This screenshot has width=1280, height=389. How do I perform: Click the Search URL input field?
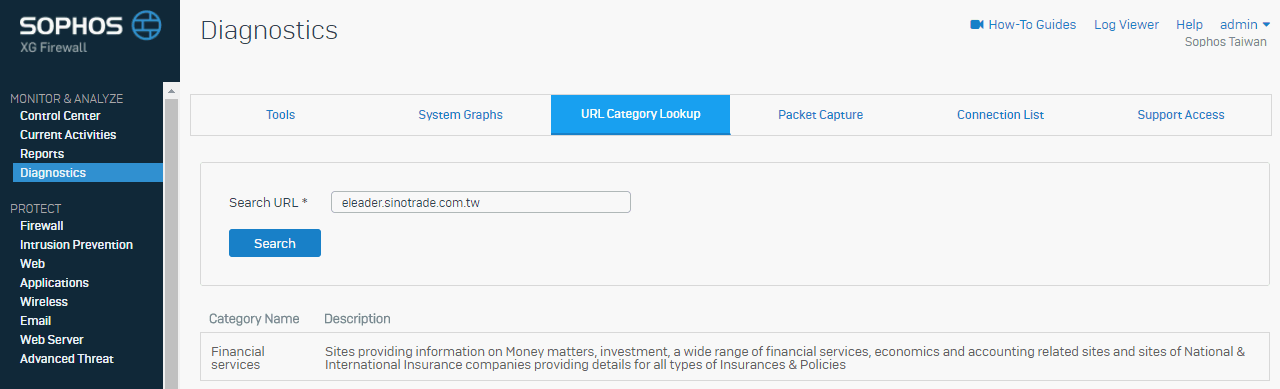tap(481, 202)
